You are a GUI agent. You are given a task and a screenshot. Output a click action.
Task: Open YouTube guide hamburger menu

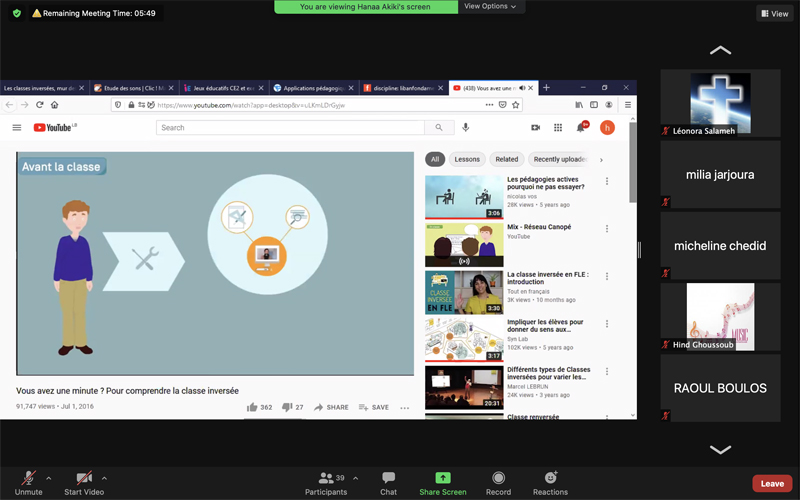coord(17,128)
